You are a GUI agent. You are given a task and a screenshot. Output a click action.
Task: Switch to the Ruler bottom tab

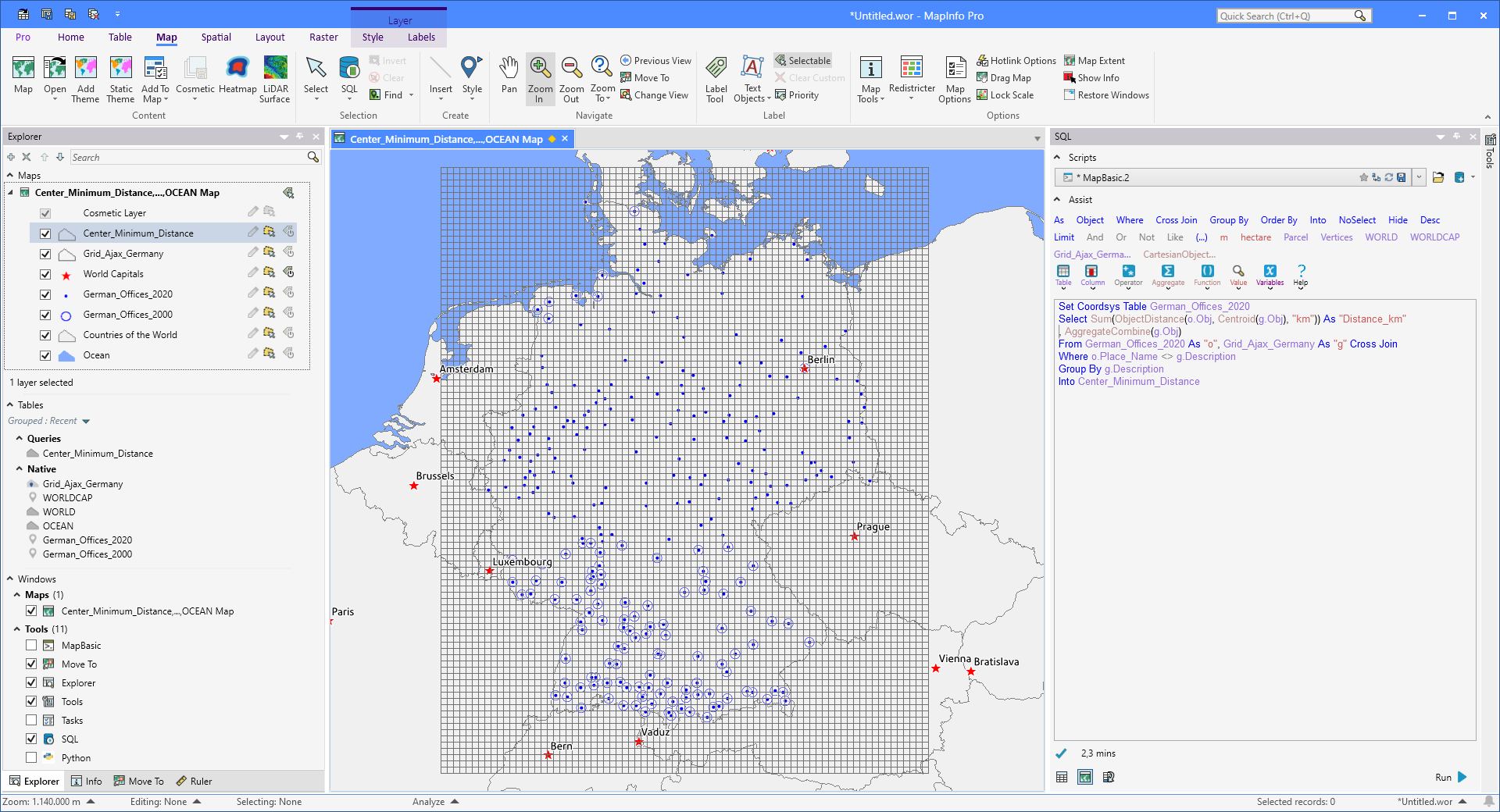point(194,781)
